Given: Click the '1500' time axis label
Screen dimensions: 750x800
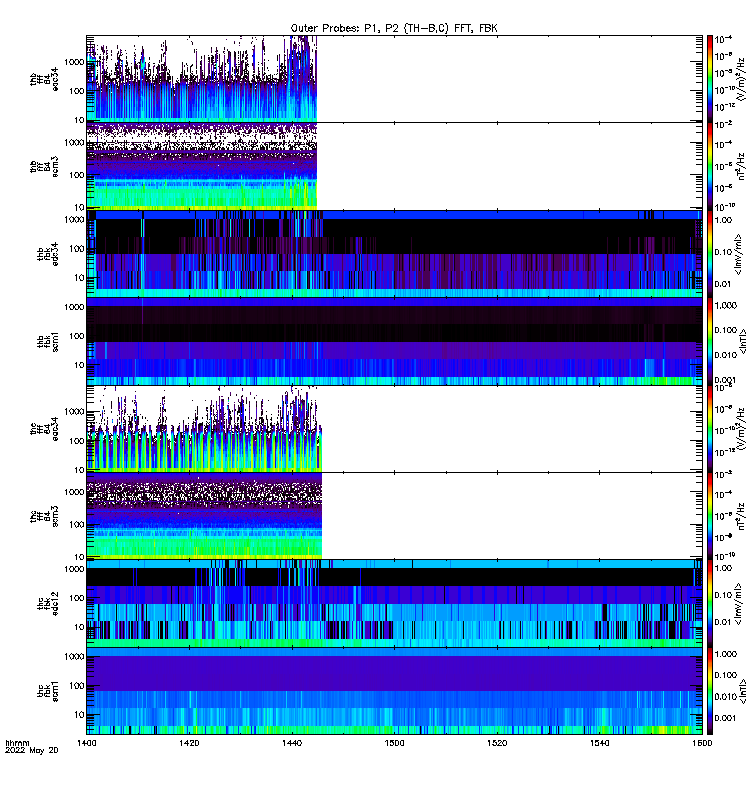Looking at the screenshot, I should 394,743.
